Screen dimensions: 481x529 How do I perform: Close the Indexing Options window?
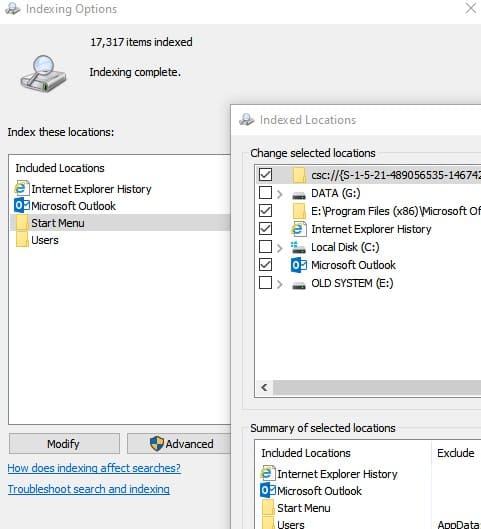click(x=471, y=8)
